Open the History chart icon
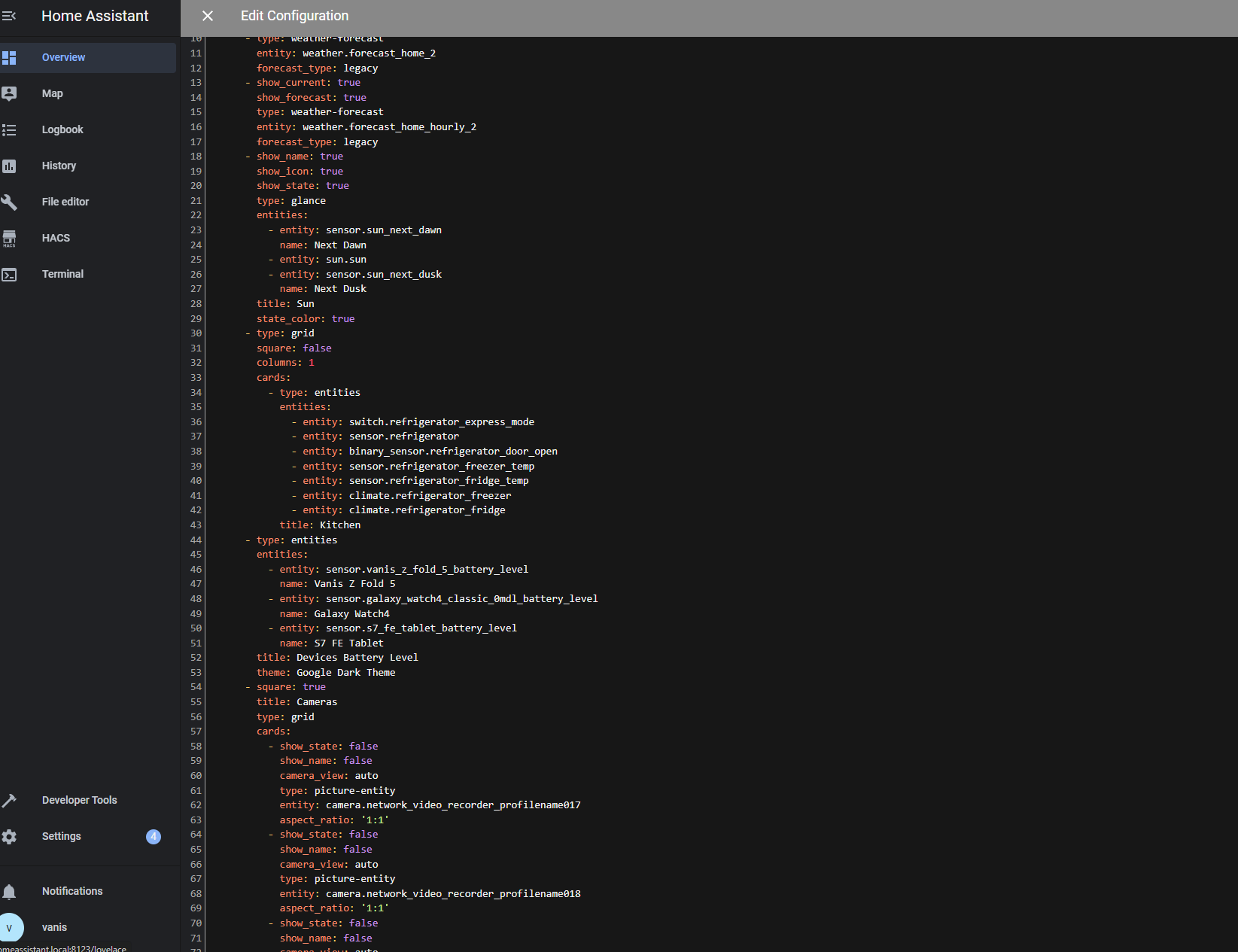This screenshot has width=1238, height=952. [9, 166]
